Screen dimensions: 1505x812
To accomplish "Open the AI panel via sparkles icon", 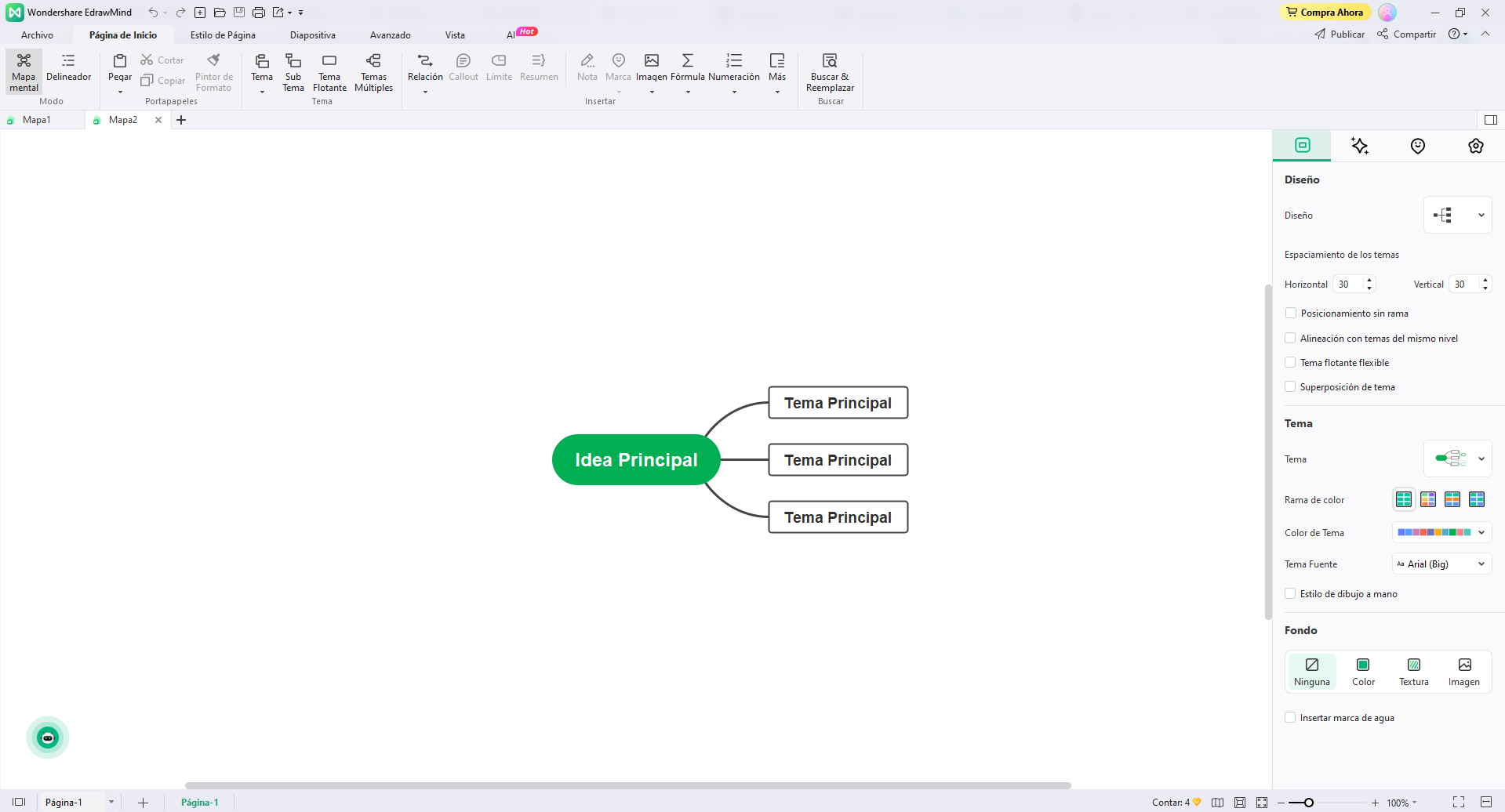I will (1359, 146).
